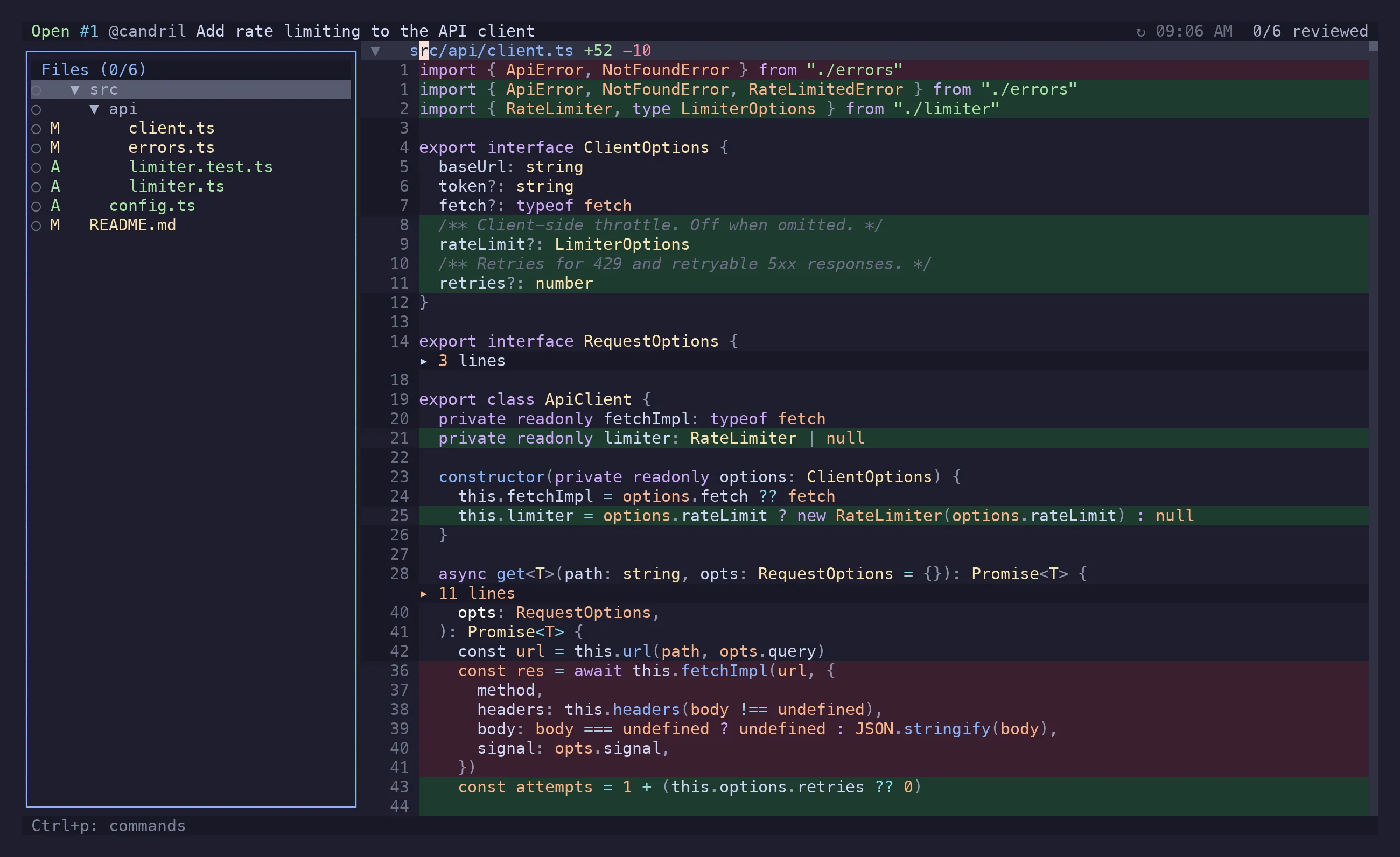Click the Retries for 429 comment line
This screenshot has width=1400, height=857.
894,264
